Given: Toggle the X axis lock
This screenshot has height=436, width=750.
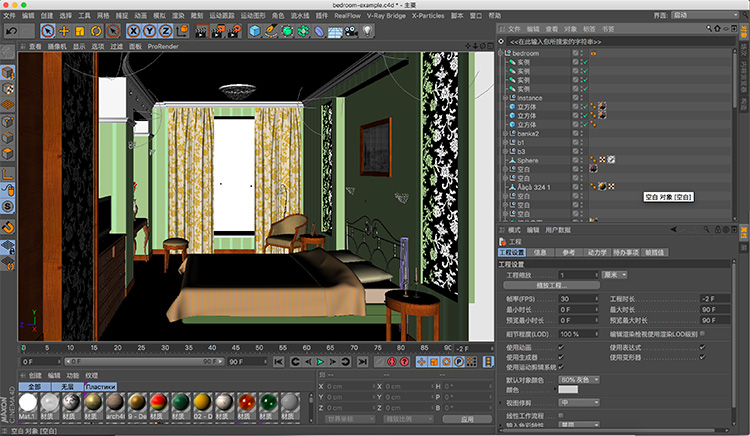Looking at the screenshot, I should (x=133, y=32).
